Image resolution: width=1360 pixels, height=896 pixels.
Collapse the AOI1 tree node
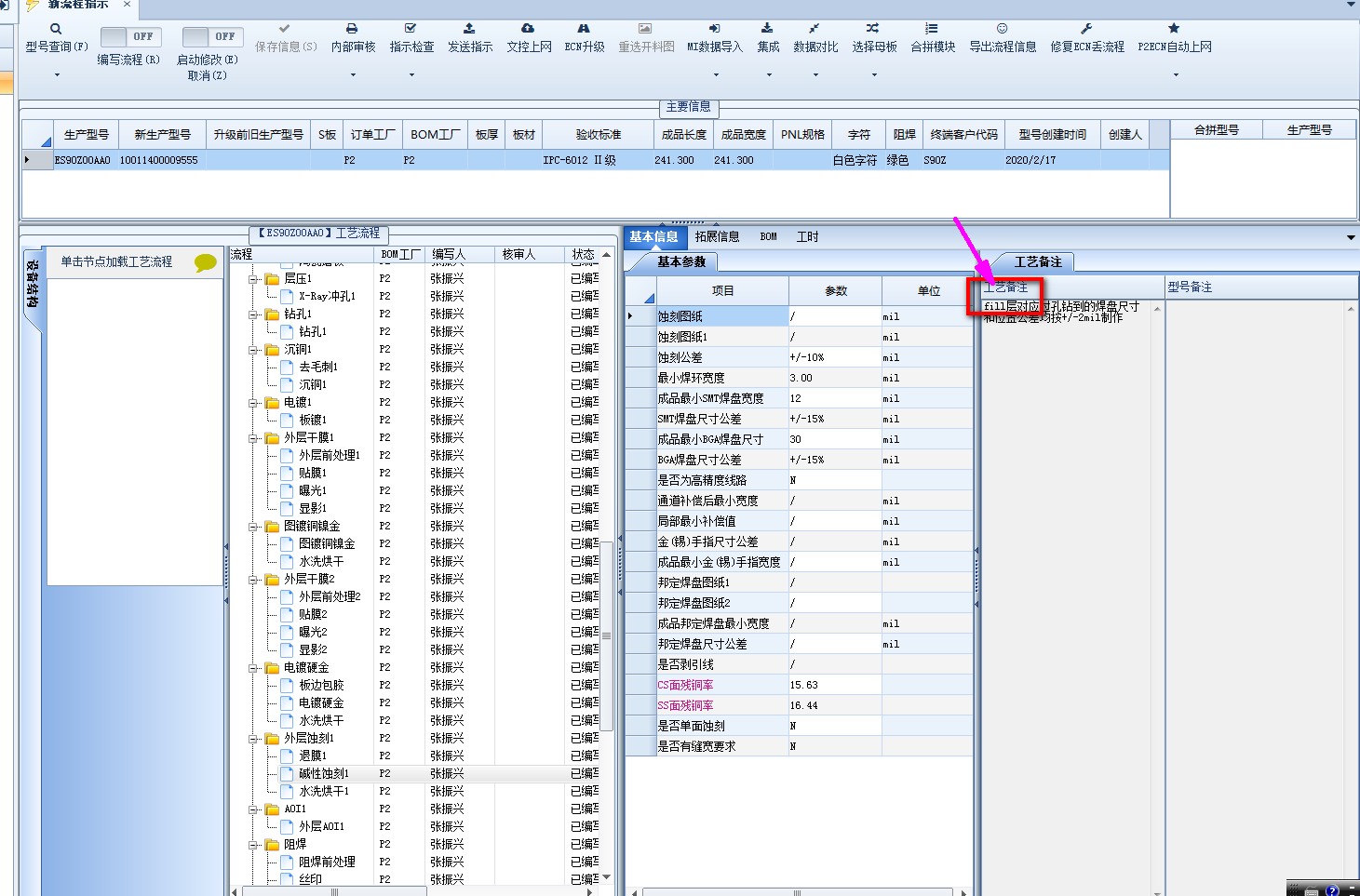(x=253, y=809)
